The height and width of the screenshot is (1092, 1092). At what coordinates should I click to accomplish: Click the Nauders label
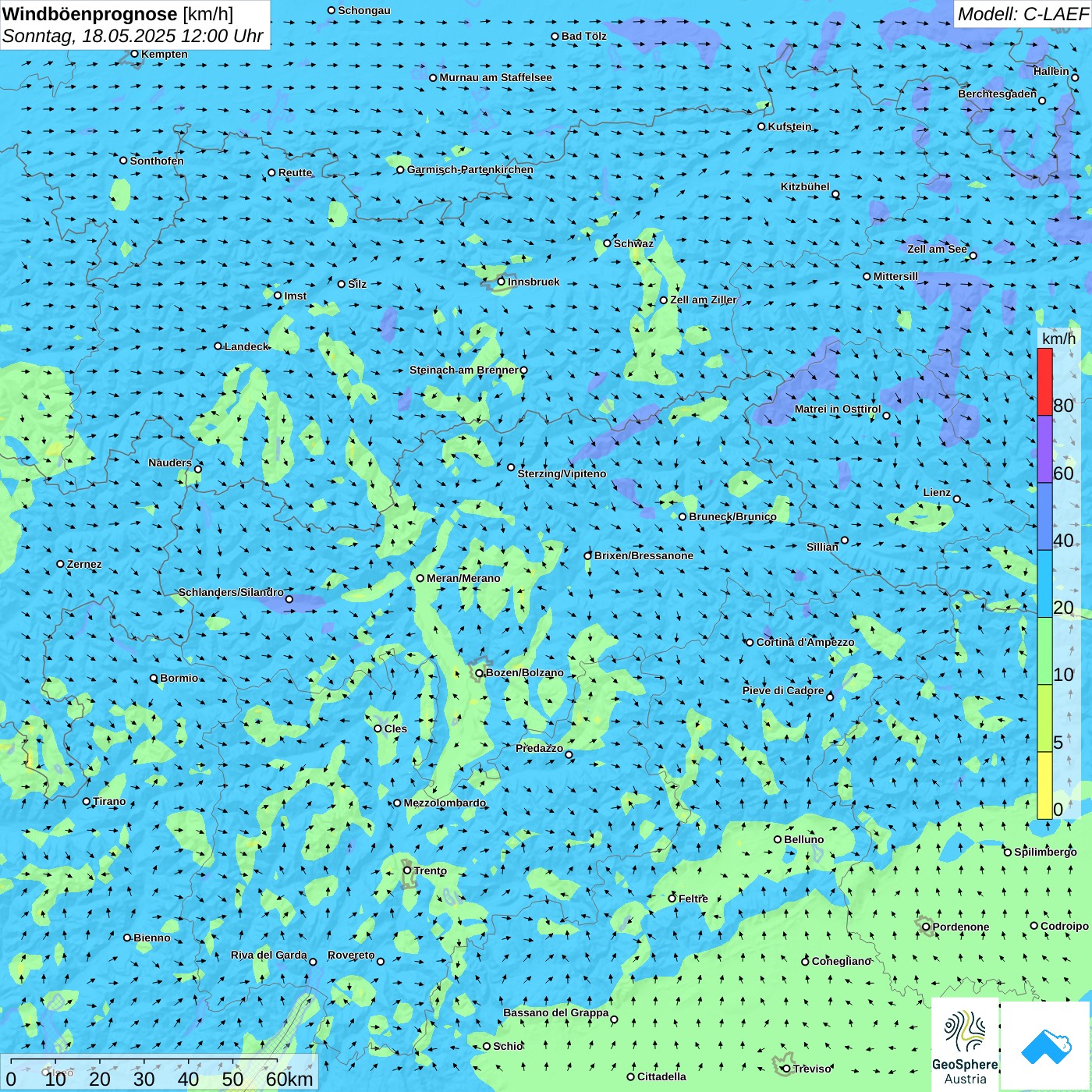pyautogui.click(x=170, y=463)
